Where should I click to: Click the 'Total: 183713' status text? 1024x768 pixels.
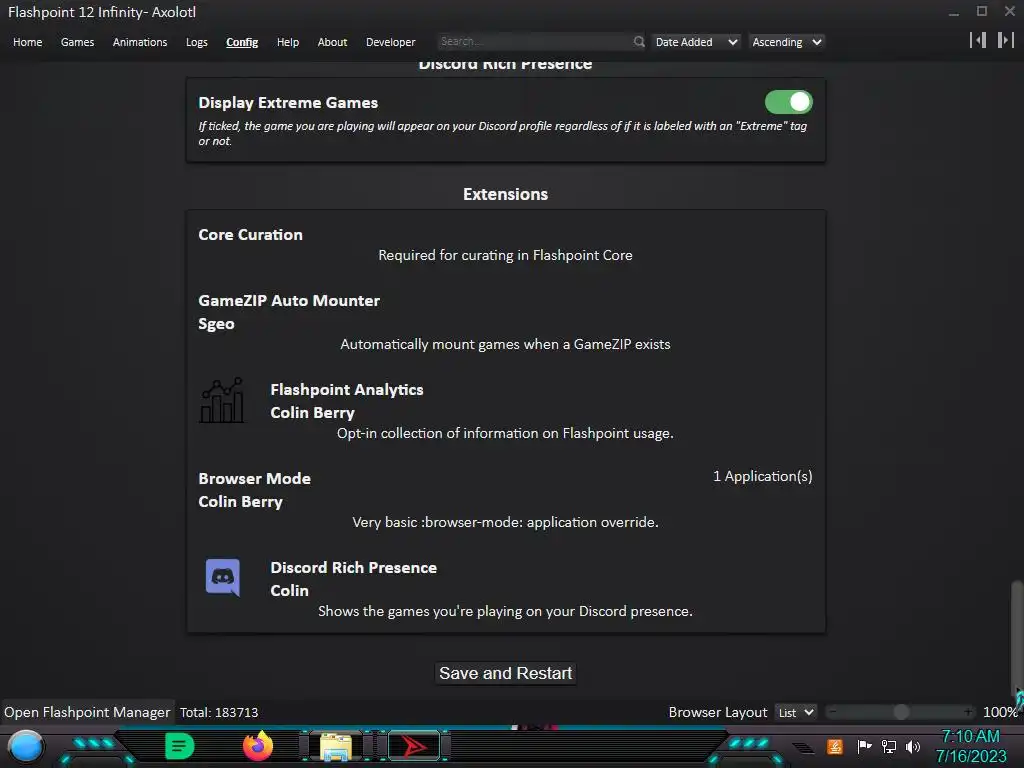click(x=219, y=712)
